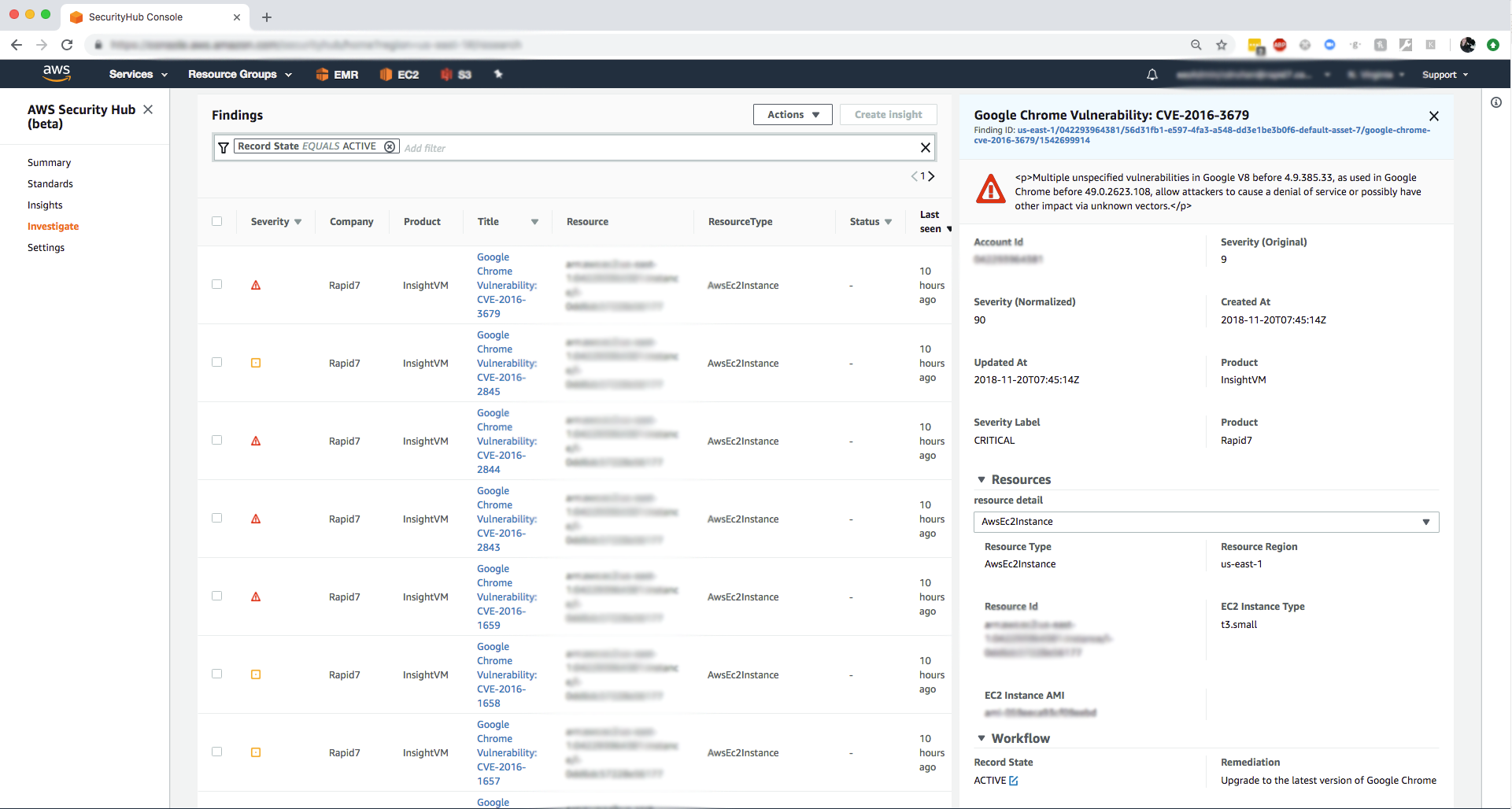
Task: Open the Services menu
Action: click(138, 74)
